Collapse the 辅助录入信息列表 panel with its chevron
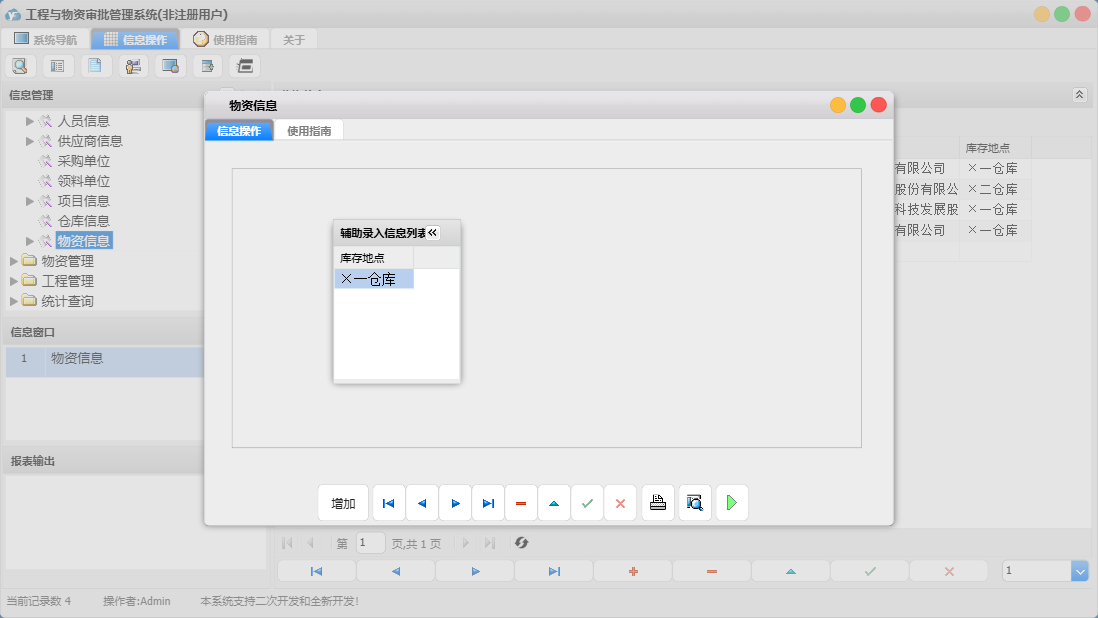The width and height of the screenshot is (1098, 618). [x=433, y=233]
